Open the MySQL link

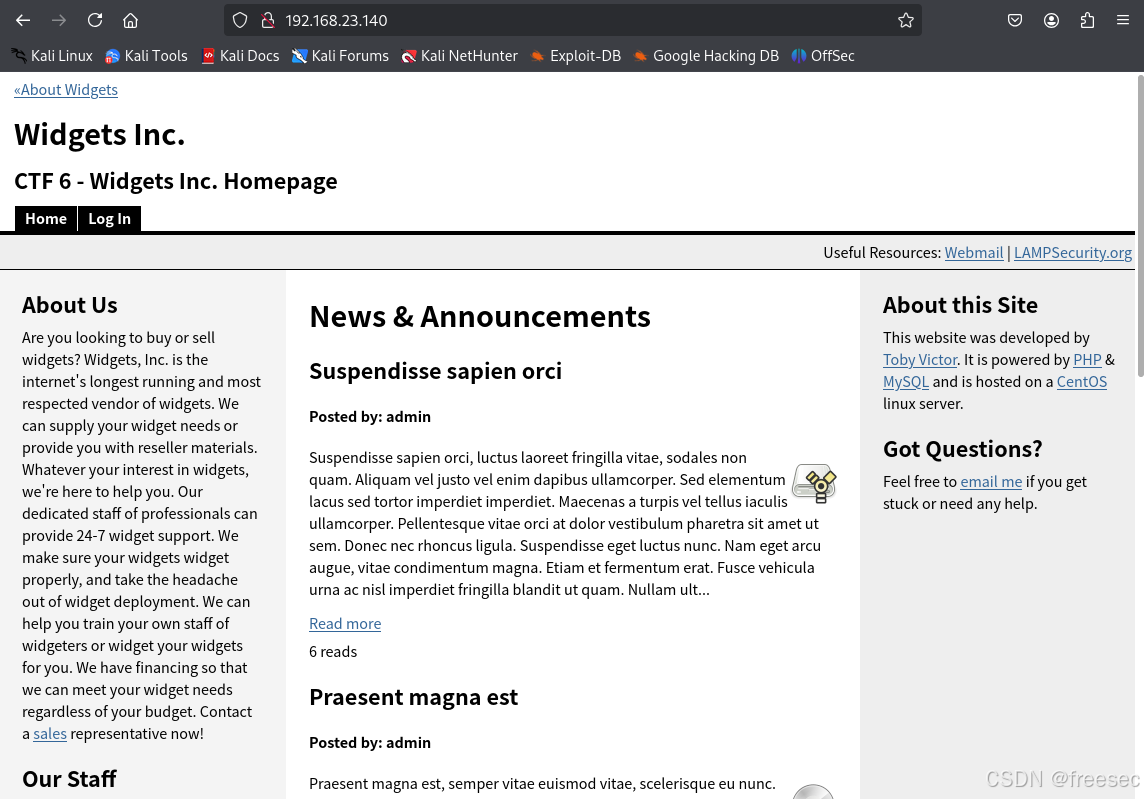pyautogui.click(x=905, y=382)
